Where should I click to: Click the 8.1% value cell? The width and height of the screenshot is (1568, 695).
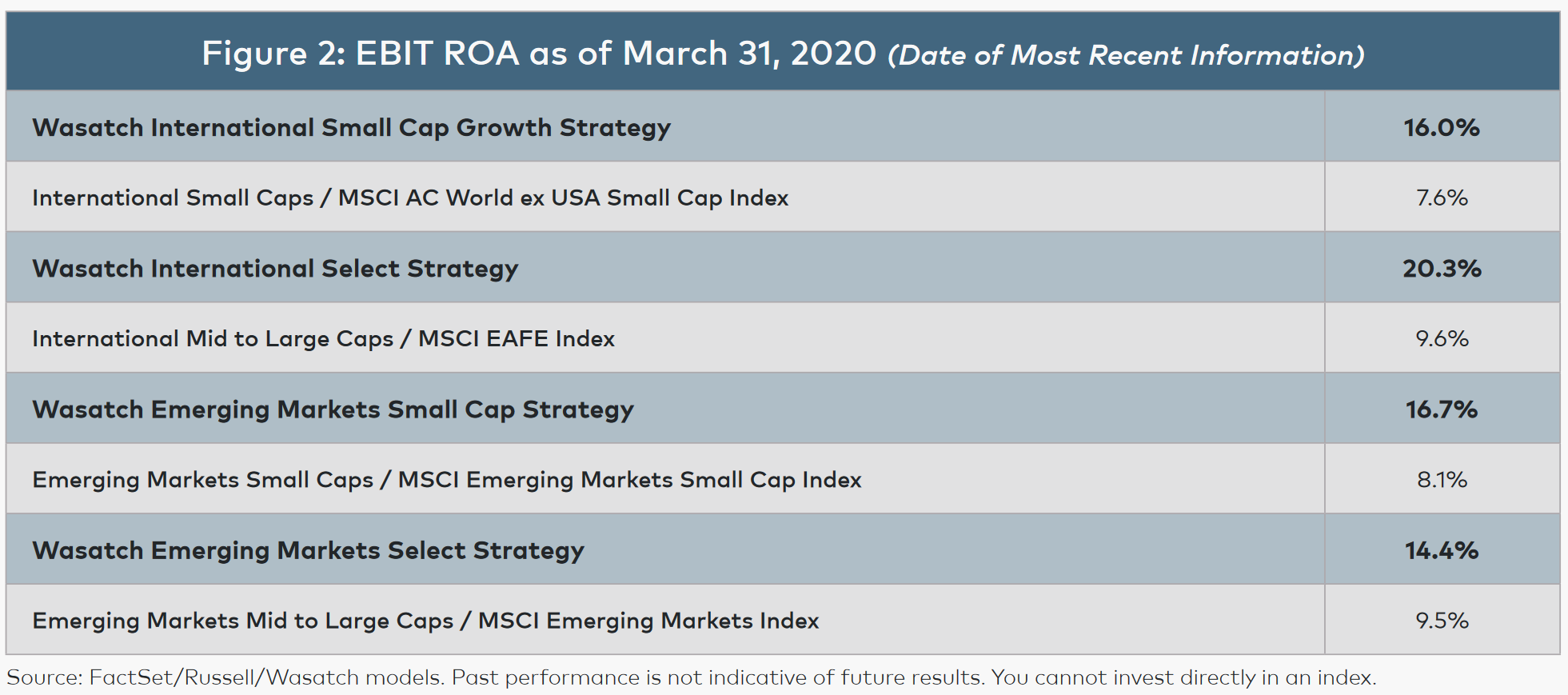1441,480
